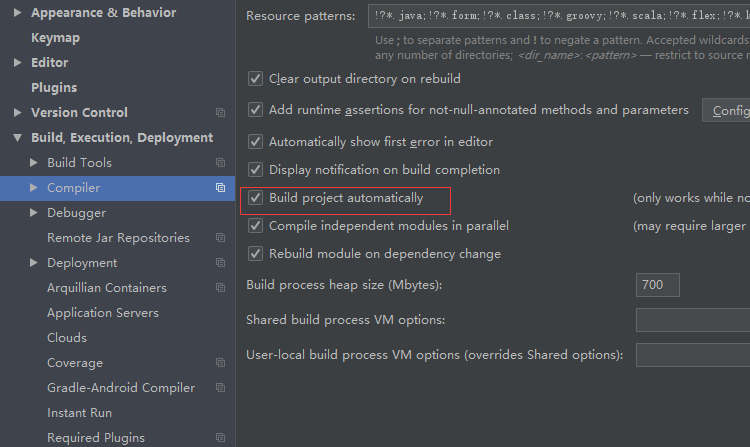Click project-level icon beside Version Control

(x=220, y=113)
